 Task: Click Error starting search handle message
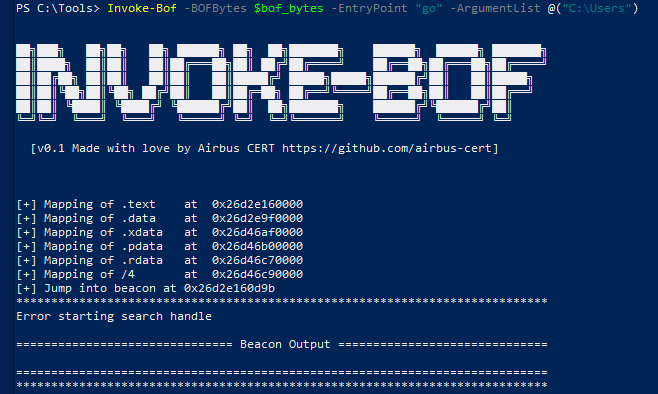(114, 316)
